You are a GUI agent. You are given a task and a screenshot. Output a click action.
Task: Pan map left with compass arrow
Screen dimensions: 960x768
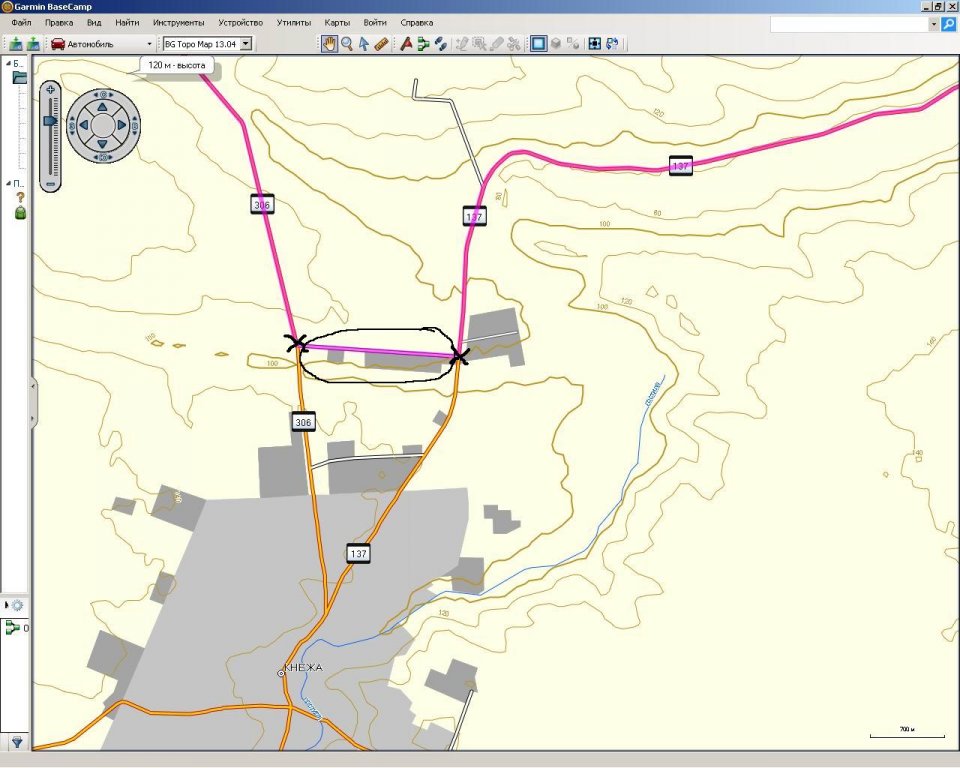coord(84,126)
